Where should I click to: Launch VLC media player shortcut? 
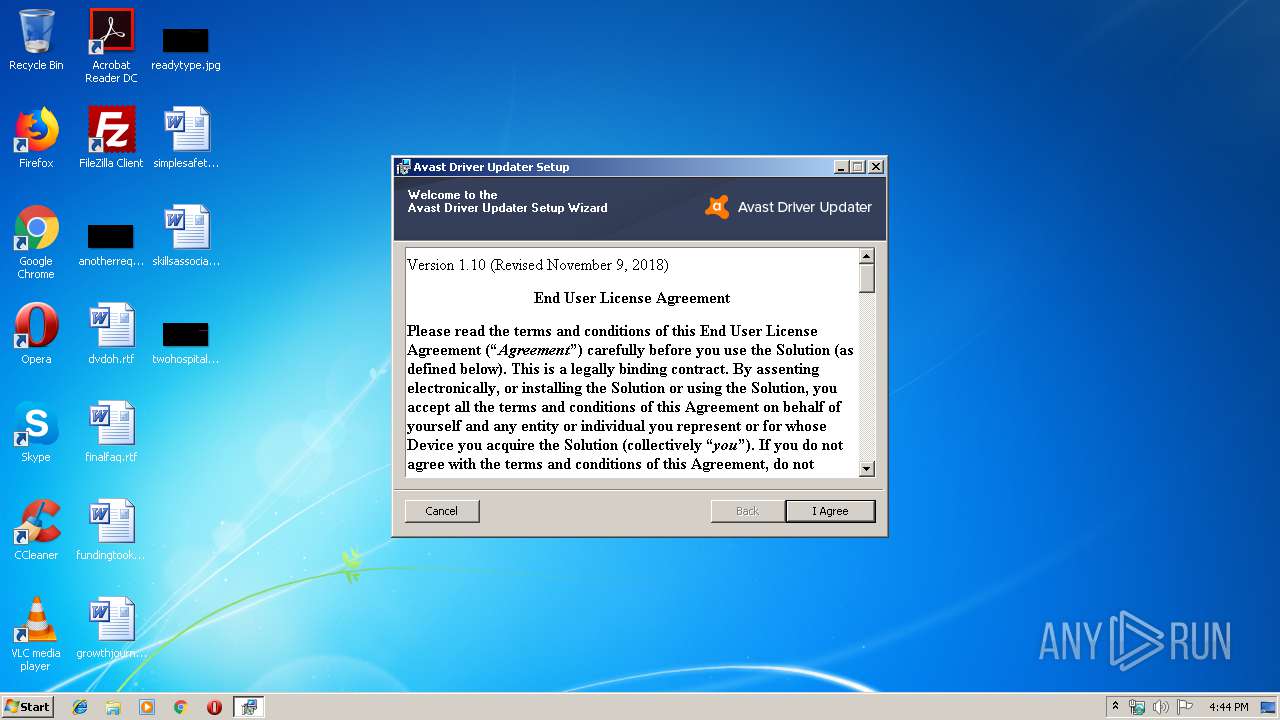point(36,634)
